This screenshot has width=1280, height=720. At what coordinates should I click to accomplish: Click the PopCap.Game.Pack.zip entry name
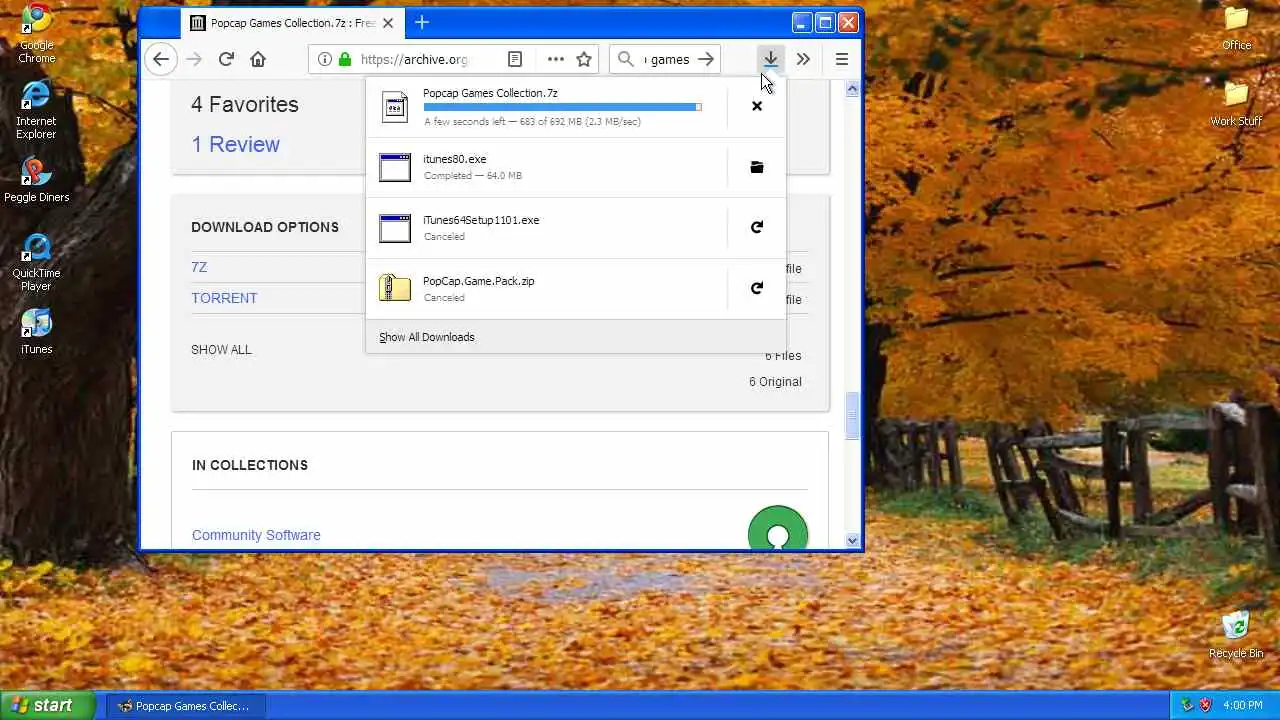[479, 281]
